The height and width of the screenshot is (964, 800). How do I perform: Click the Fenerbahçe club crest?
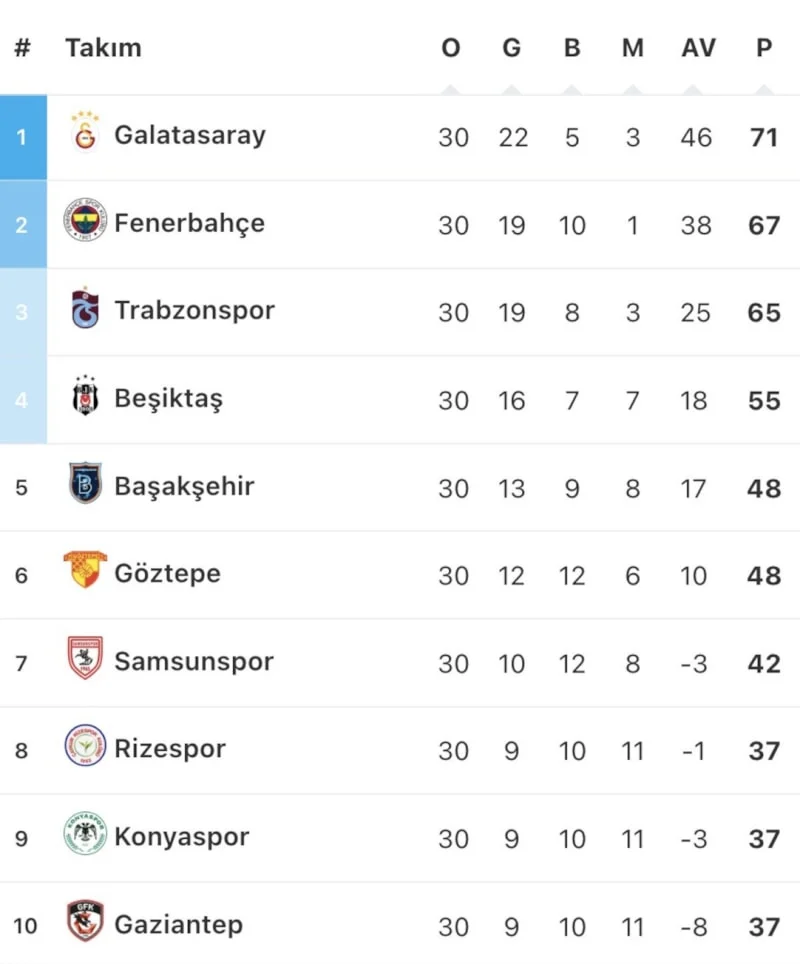pyautogui.click(x=85, y=222)
